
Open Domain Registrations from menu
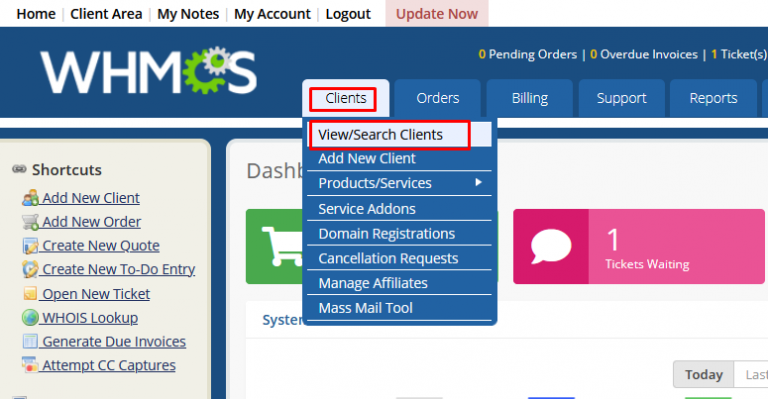[x=399, y=234]
